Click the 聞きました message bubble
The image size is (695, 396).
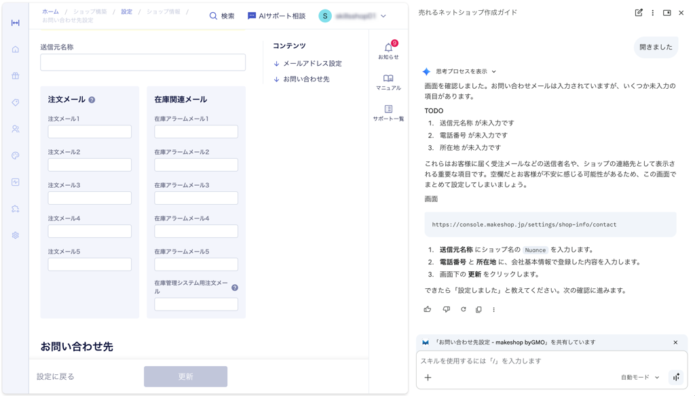tap(656, 47)
